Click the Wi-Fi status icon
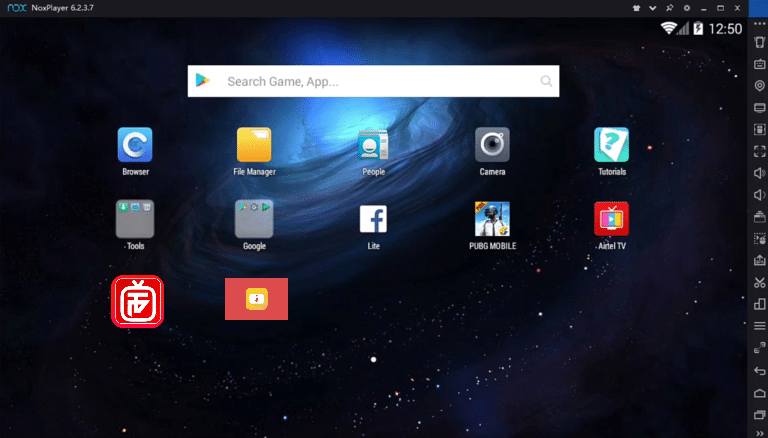 (x=668, y=28)
